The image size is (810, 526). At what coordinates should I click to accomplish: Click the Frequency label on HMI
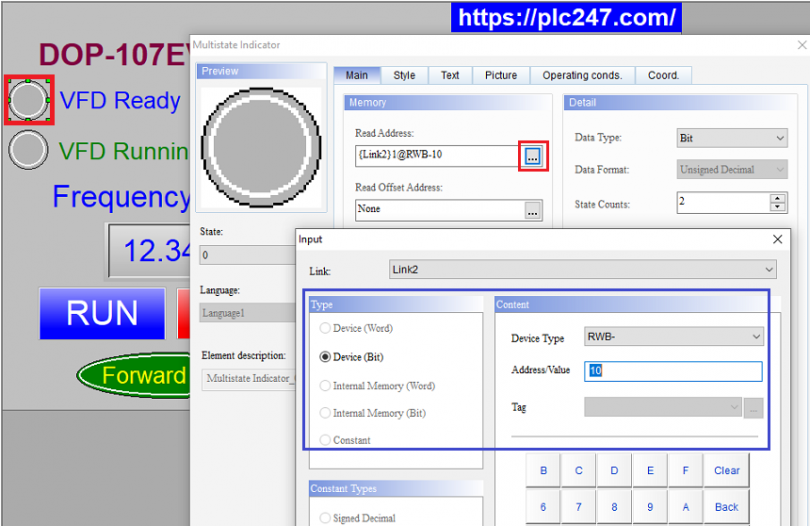(122, 197)
